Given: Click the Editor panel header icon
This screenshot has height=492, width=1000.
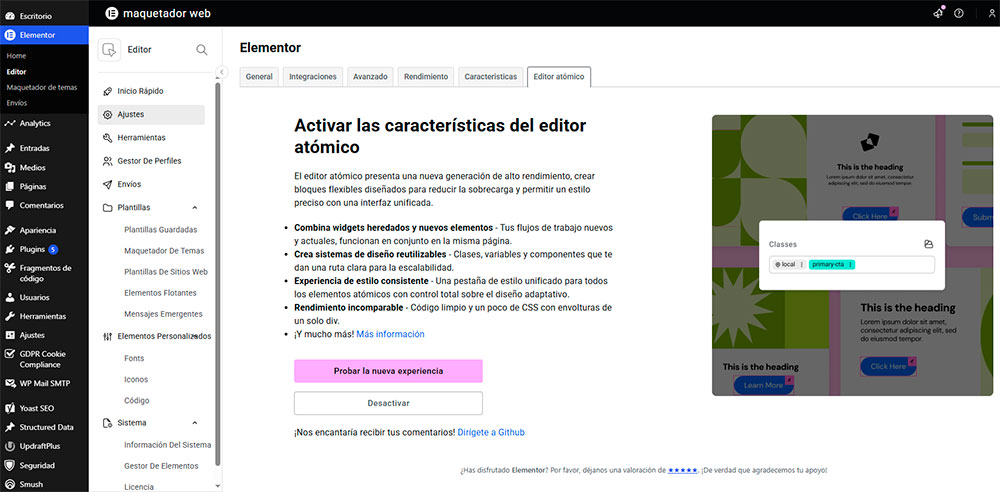Looking at the screenshot, I should (x=109, y=50).
